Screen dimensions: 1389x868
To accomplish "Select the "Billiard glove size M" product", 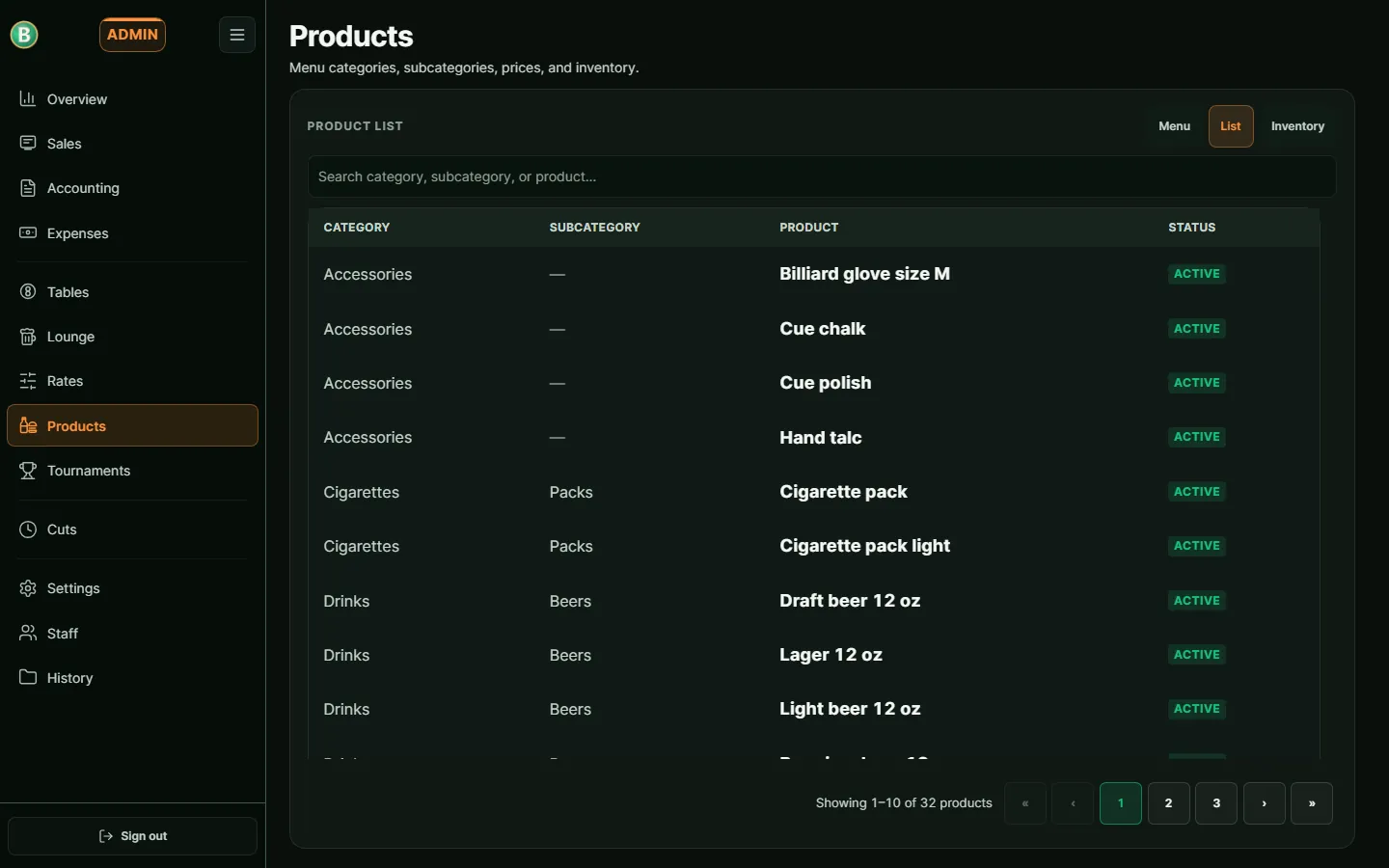I will [x=864, y=274].
